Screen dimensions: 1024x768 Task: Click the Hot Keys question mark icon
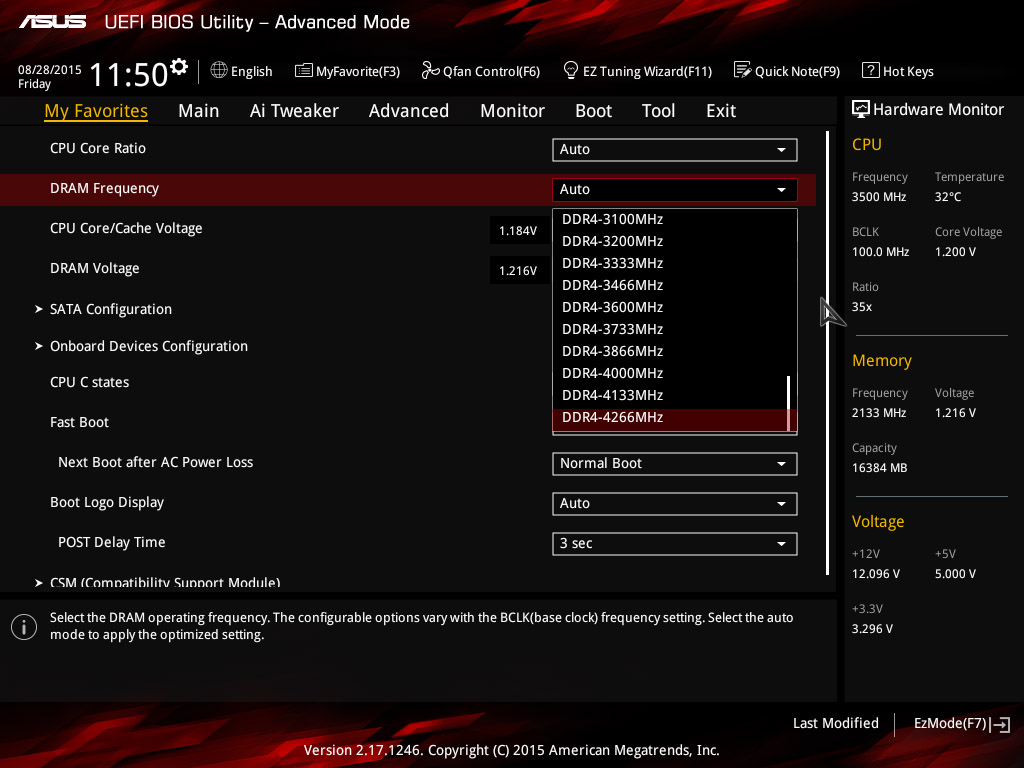click(x=870, y=70)
